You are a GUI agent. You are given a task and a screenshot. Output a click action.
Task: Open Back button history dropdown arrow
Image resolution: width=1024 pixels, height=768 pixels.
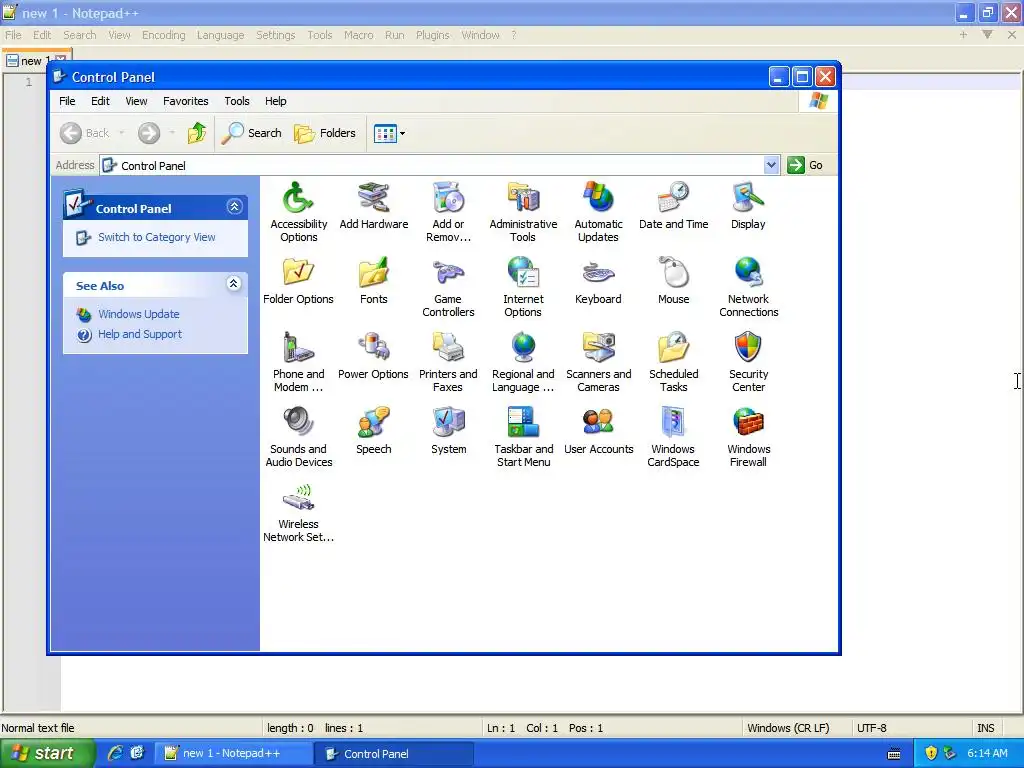click(x=121, y=133)
